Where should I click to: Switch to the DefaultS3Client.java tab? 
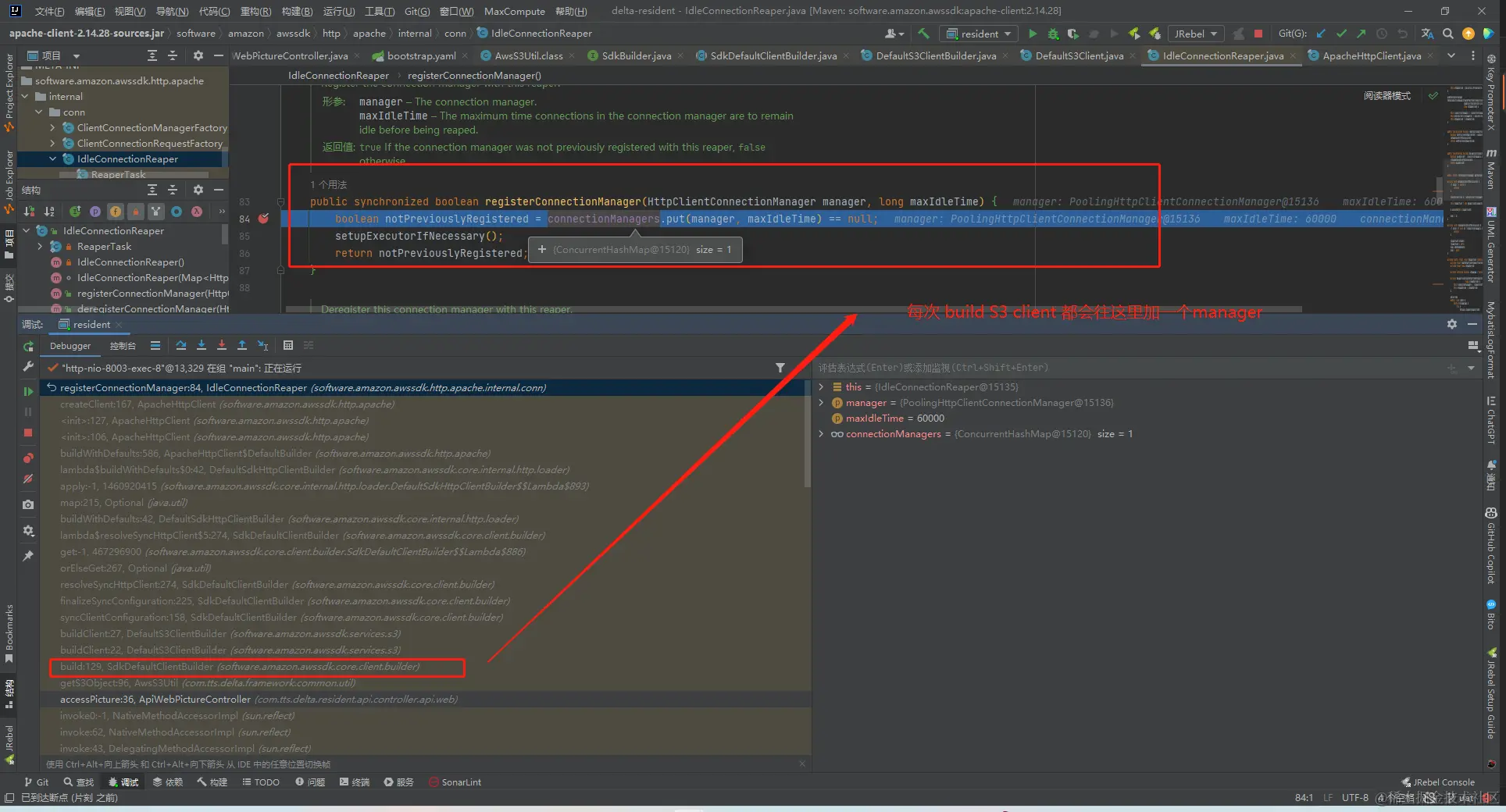point(1079,55)
